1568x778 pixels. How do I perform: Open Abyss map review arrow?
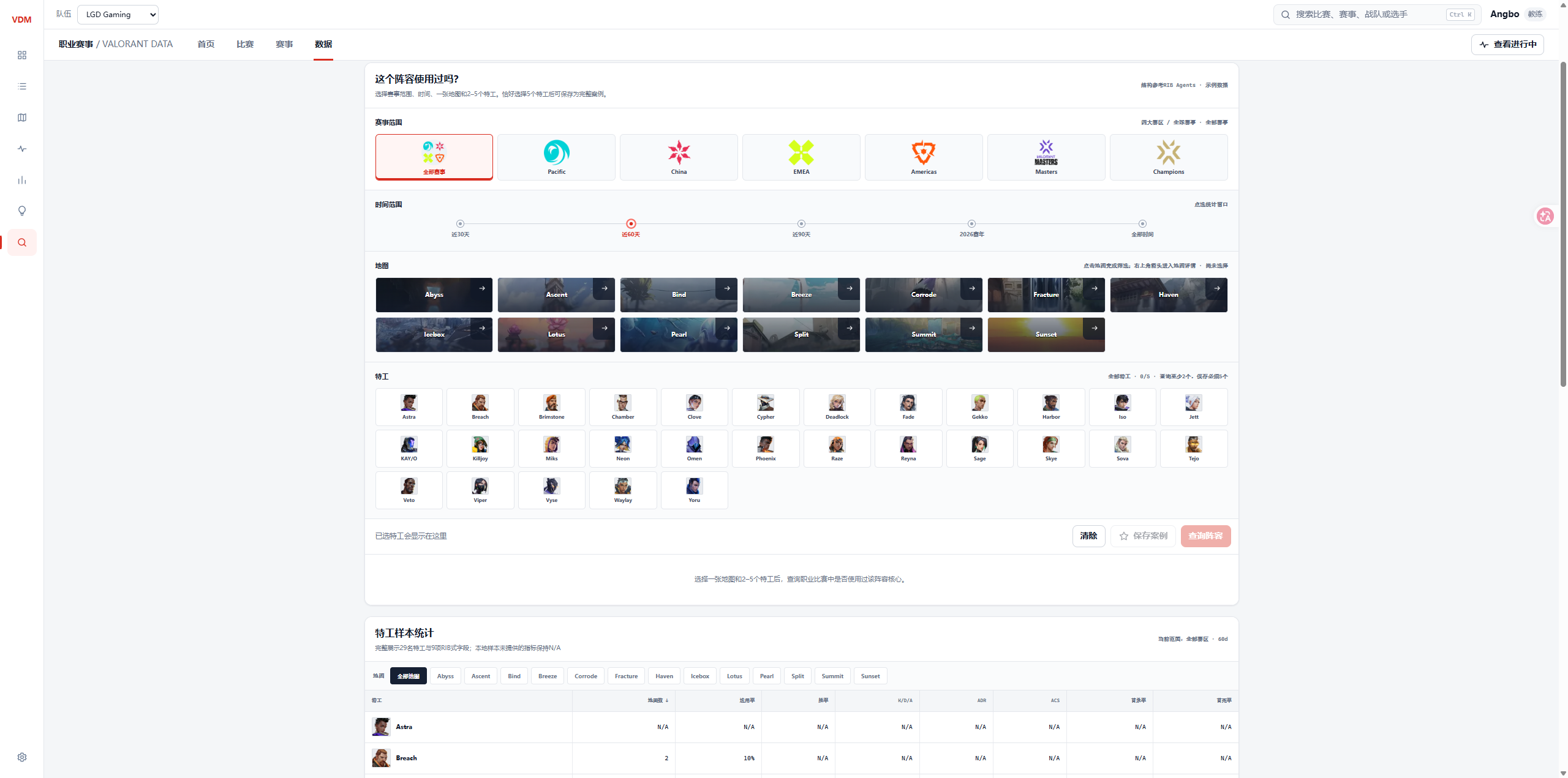coord(482,288)
